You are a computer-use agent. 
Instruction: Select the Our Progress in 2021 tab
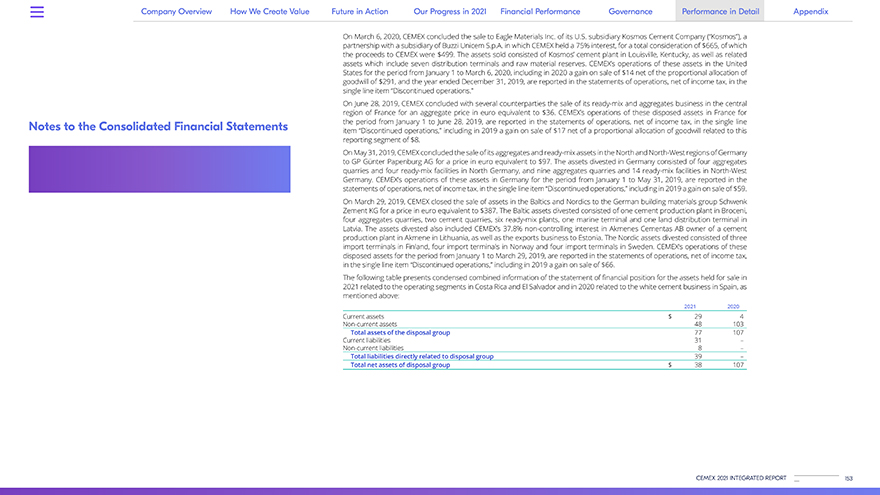click(450, 11)
